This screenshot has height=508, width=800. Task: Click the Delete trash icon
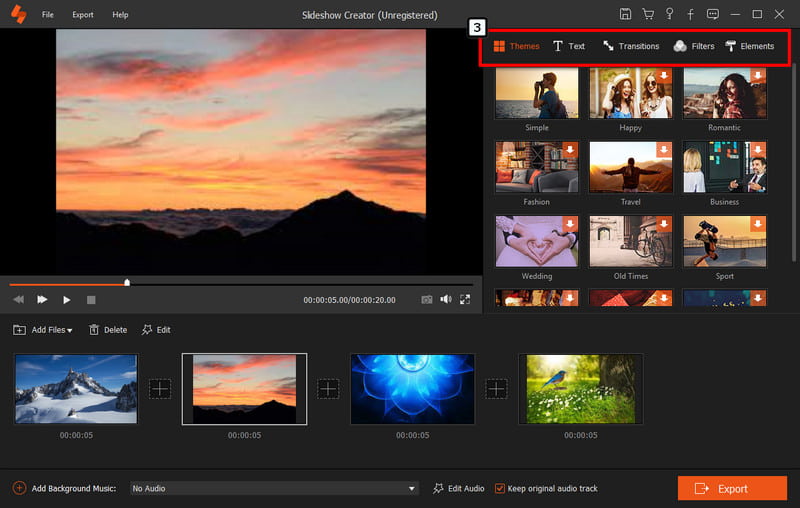click(x=94, y=330)
